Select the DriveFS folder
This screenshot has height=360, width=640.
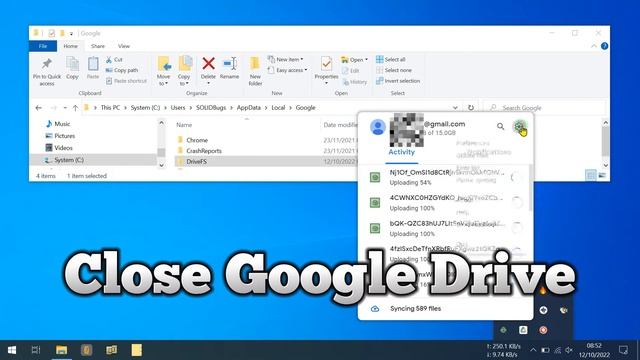tap(196, 161)
